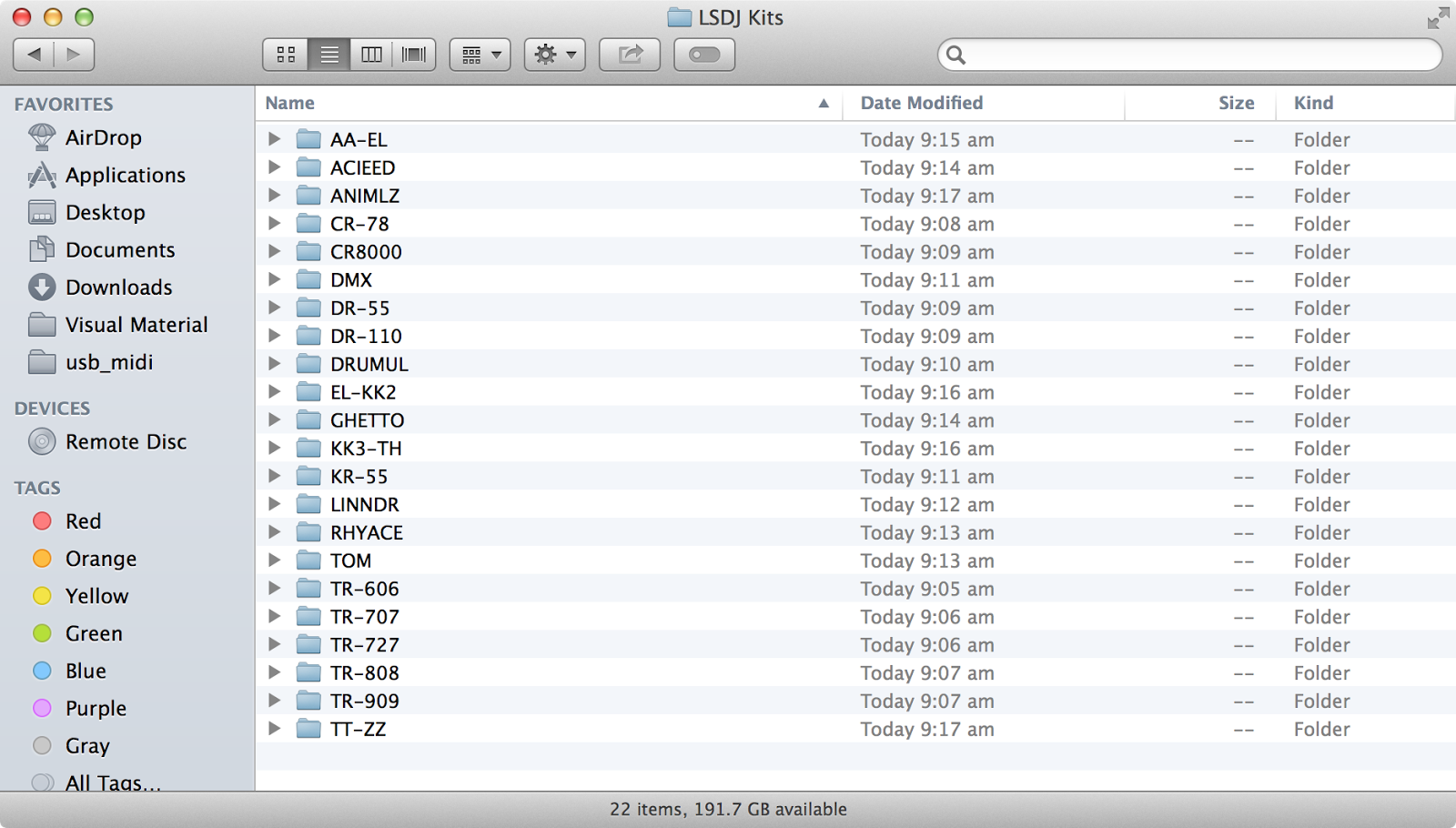Select the AA-EL folder icon

(308, 139)
